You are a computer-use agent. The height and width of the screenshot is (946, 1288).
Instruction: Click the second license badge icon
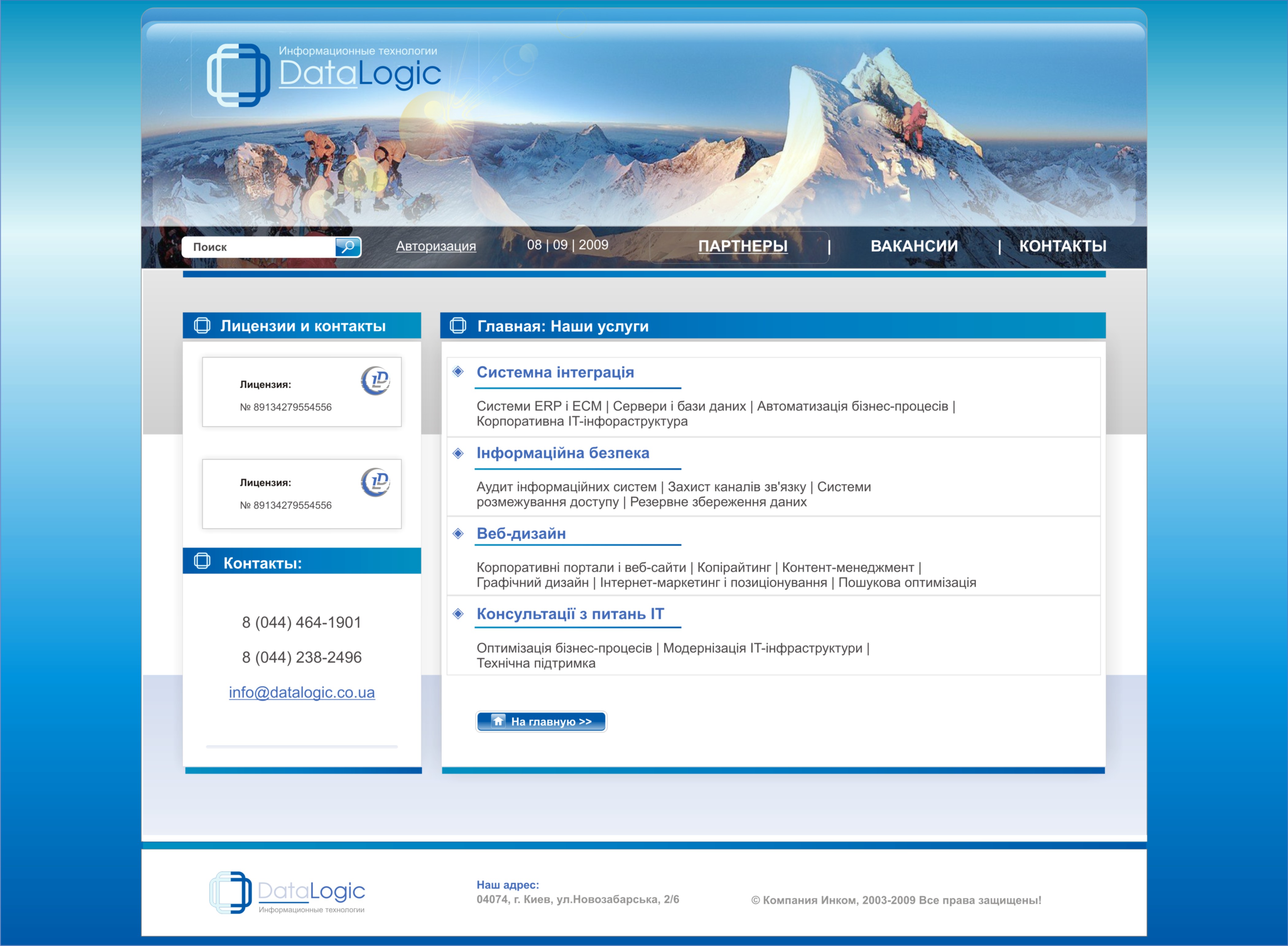coord(376,482)
